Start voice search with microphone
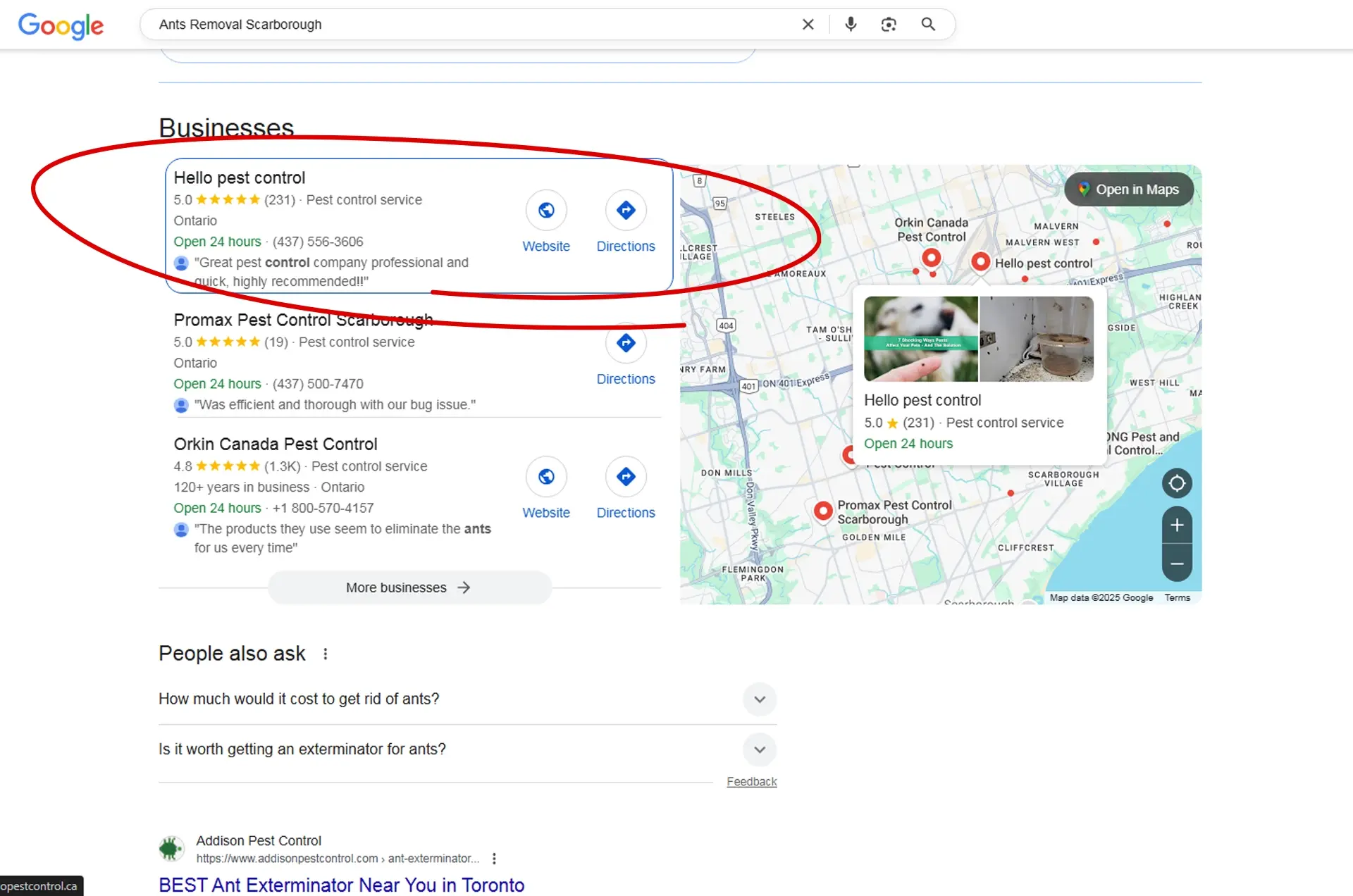Screen dimensions: 1353x896 coord(851,25)
